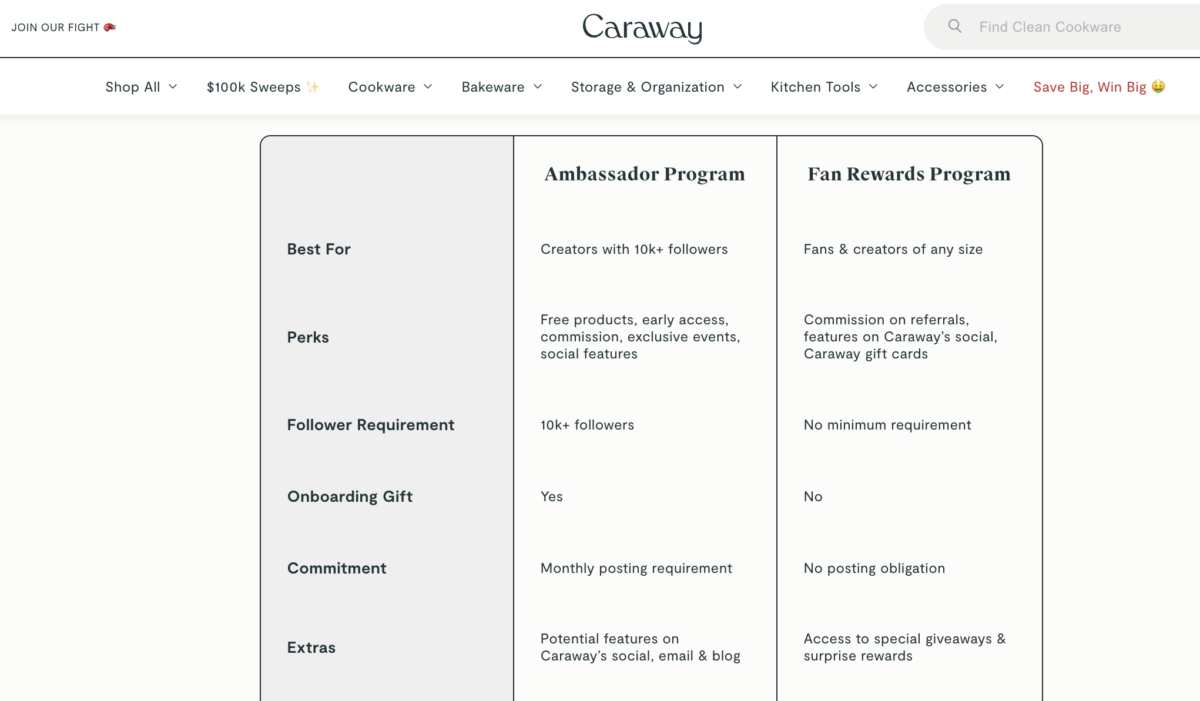Click the Onboarding Gift row label
Image resolution: width=1200 pixels, height=701 pixels.
pos(350,496)
